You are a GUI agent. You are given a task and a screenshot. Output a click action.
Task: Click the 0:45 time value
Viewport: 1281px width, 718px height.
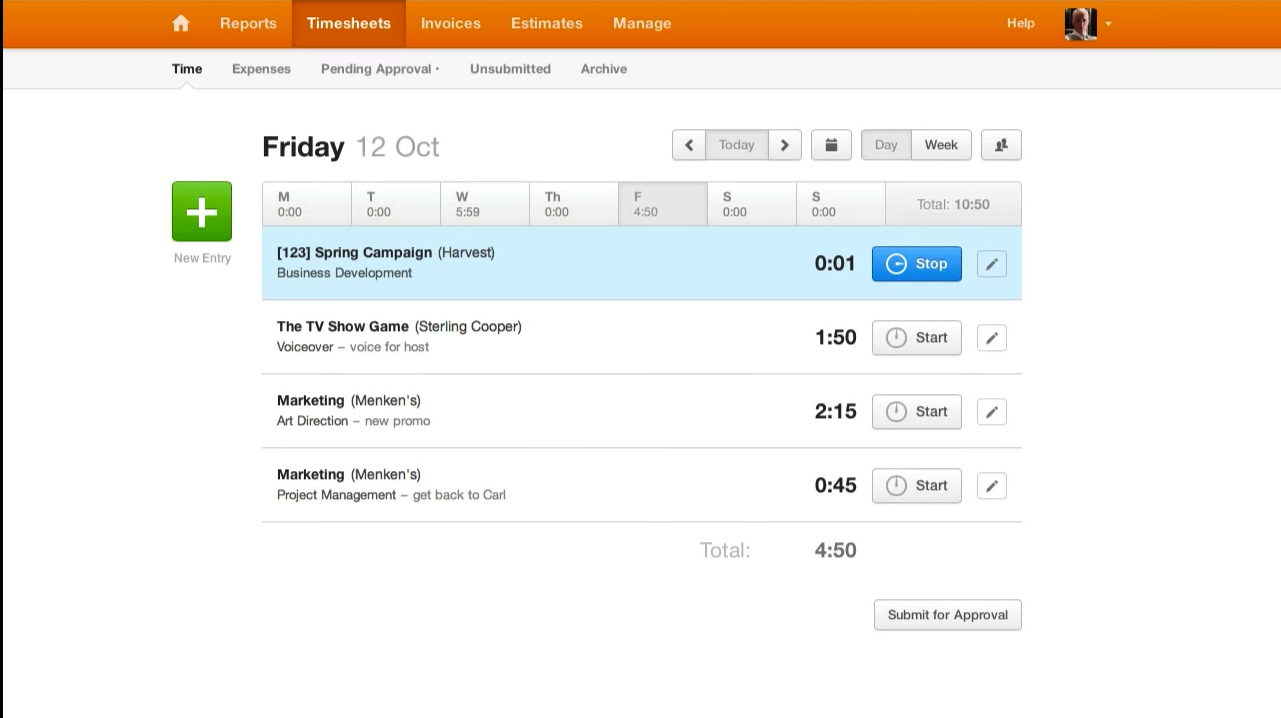pos(835,486)
